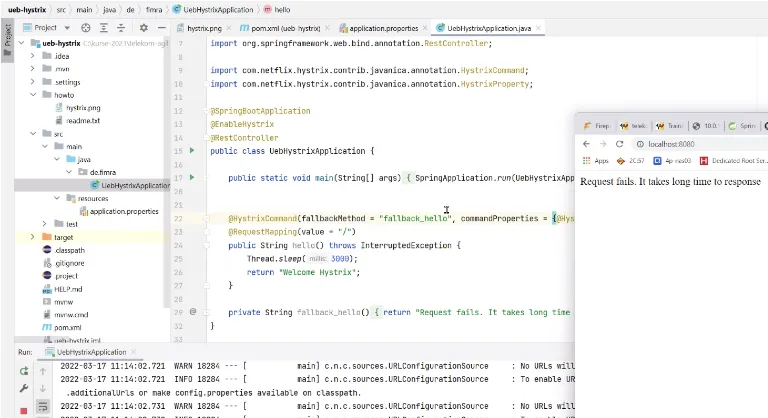The height and width of the screenshot is (418, 768).
Task: Open the hystrix.png editor tab
Action: tap(204, 28)
